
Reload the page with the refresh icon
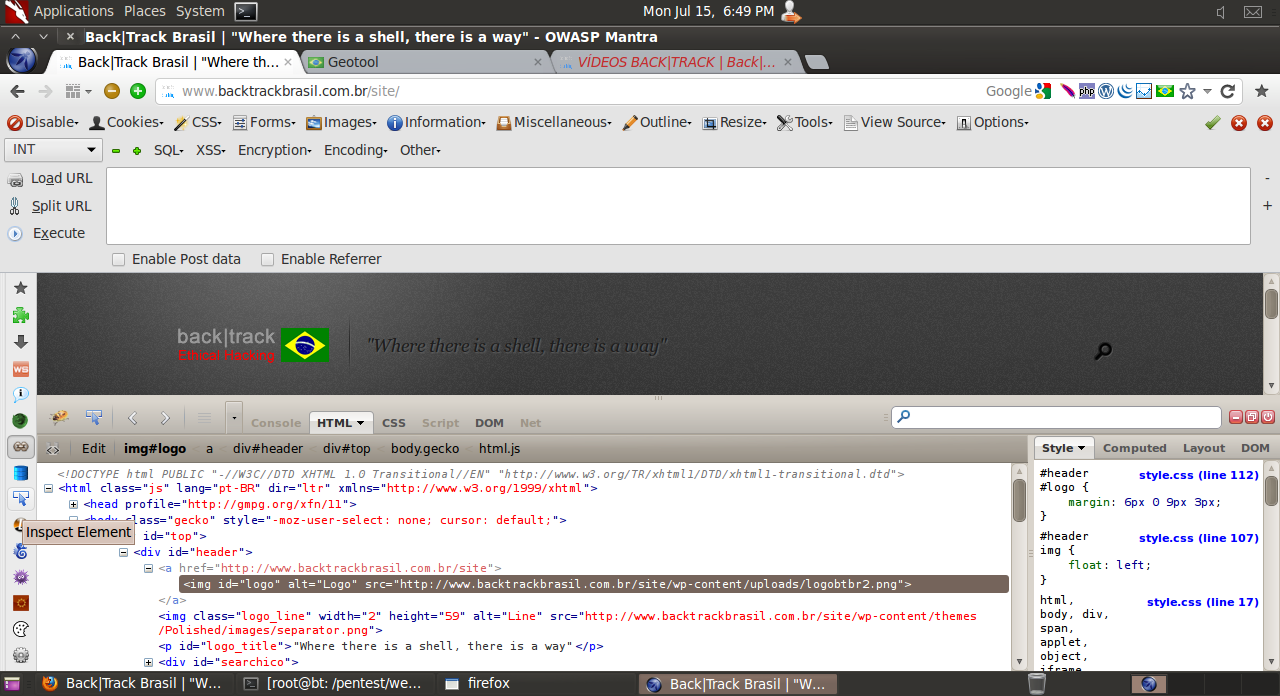[x=1228, y=91]
